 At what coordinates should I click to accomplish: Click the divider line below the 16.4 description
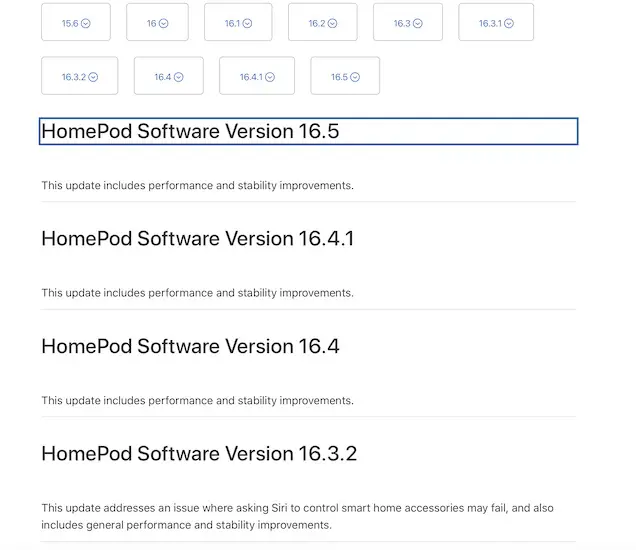308,417
